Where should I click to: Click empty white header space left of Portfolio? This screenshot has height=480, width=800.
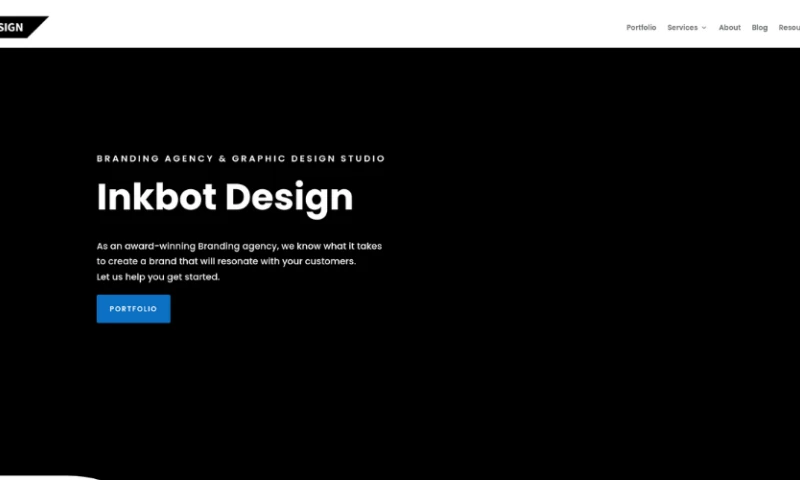pos(350,25)
